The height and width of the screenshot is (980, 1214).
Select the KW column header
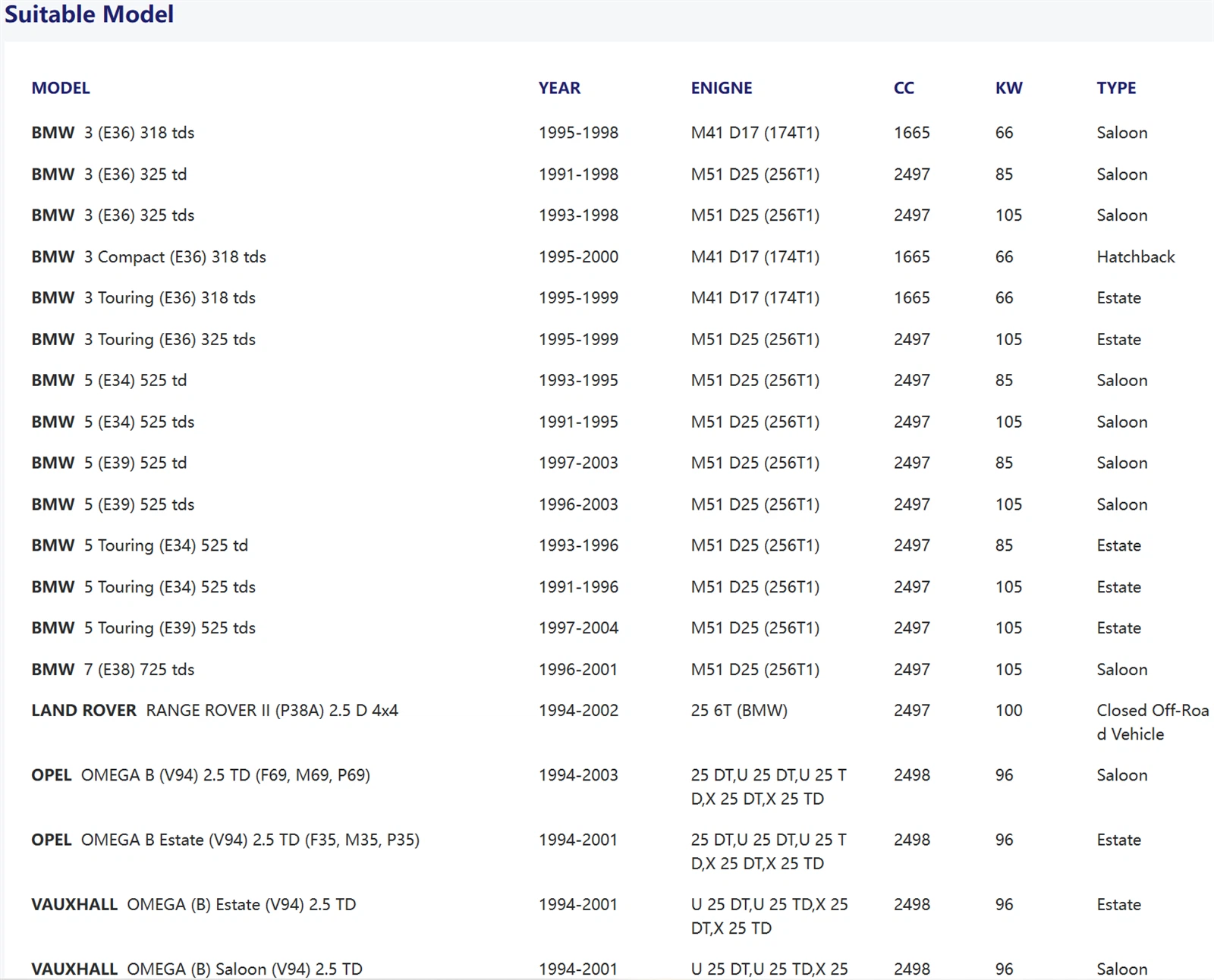coord(1008,88)
